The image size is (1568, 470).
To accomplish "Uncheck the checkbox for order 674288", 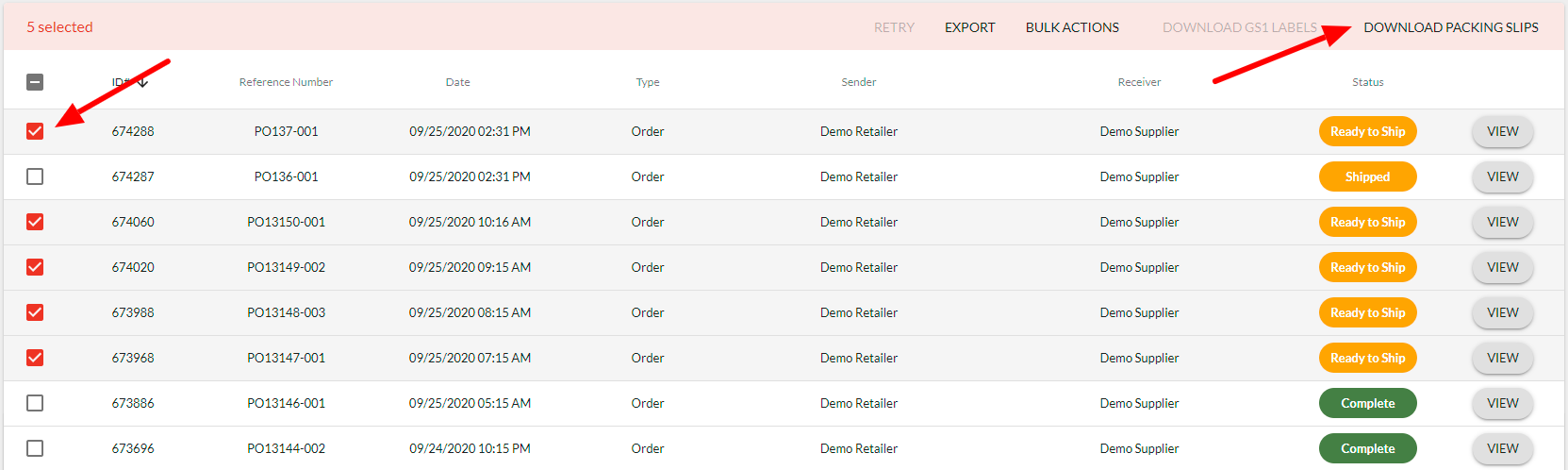I will coord(35,131).
